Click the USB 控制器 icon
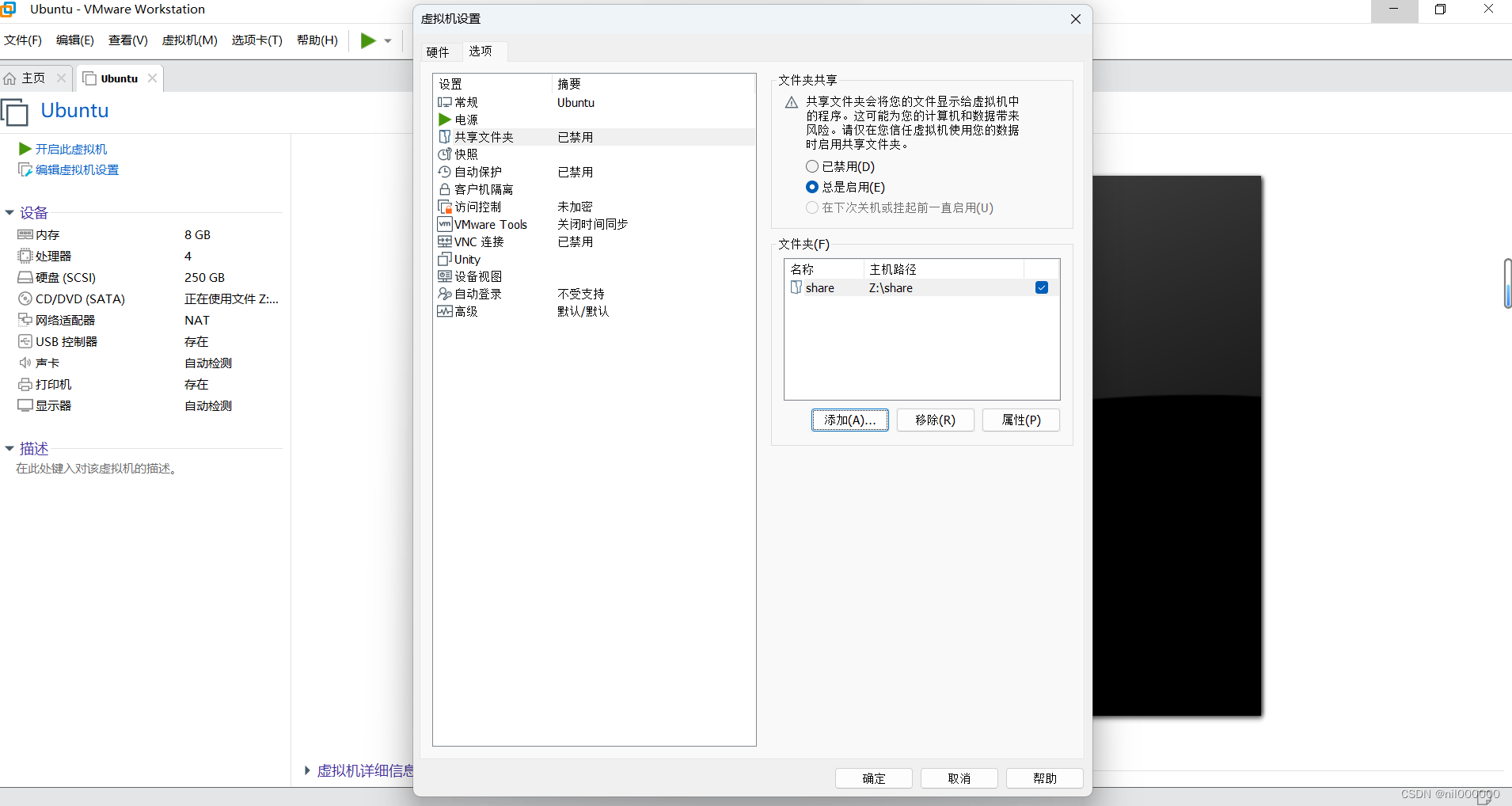 pyautogui.click(x=25, y=341)
